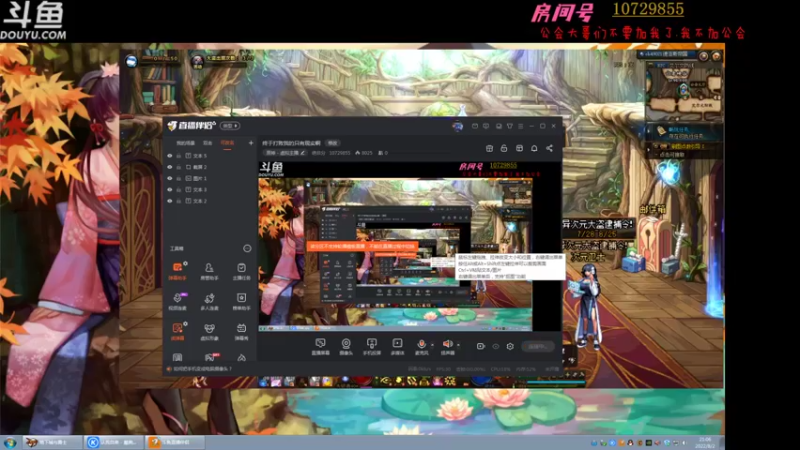800x450 pixels.
Task: Switch to the second scene tab
Action: (x=208, y=143)
